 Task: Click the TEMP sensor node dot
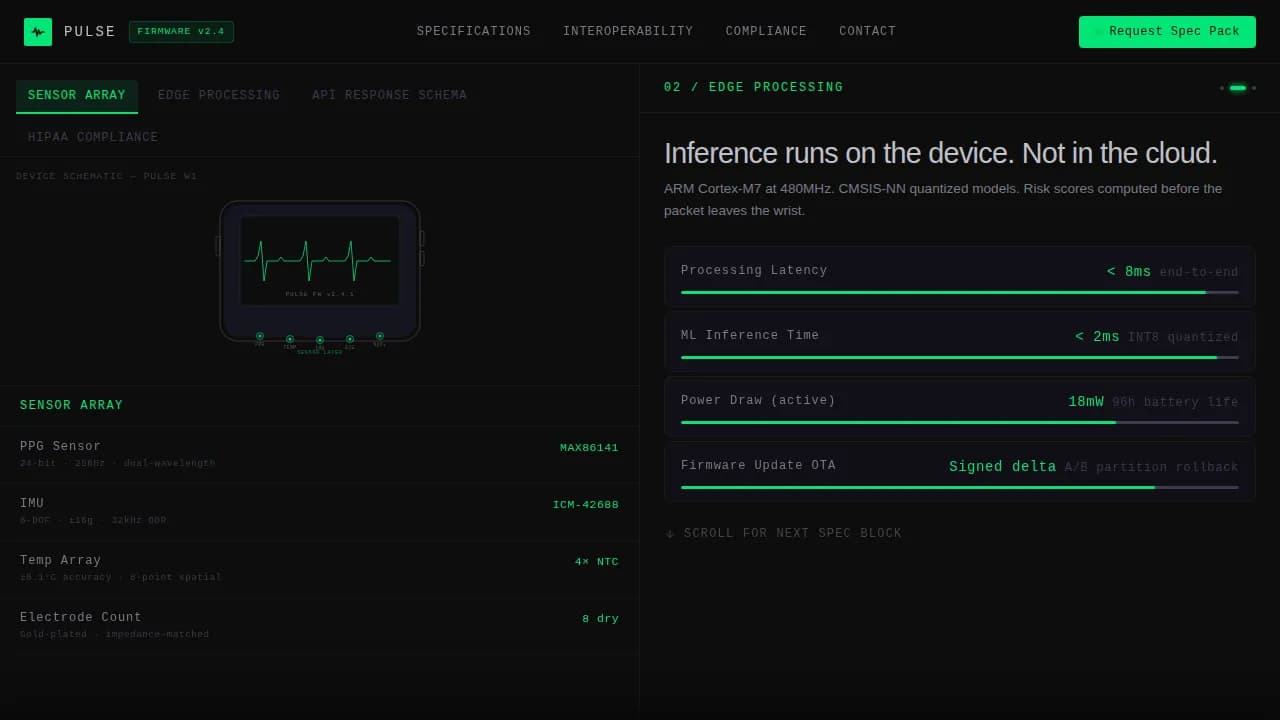[x=290, y=340]
